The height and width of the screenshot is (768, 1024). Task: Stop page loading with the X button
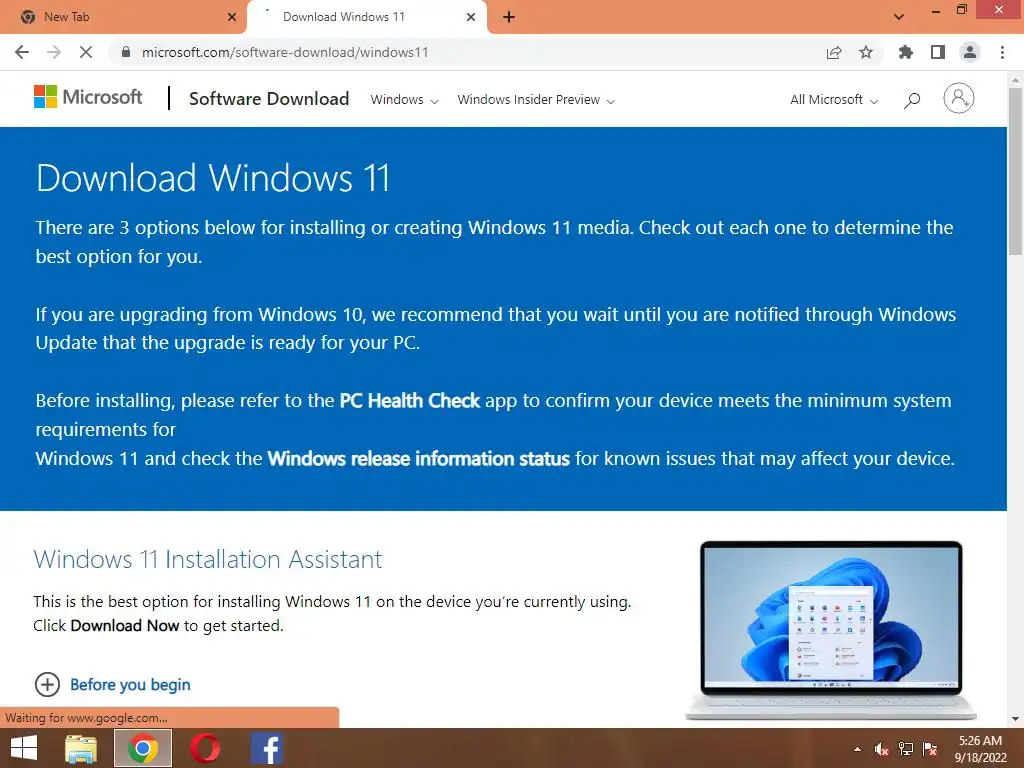click(x=86, y=52)
